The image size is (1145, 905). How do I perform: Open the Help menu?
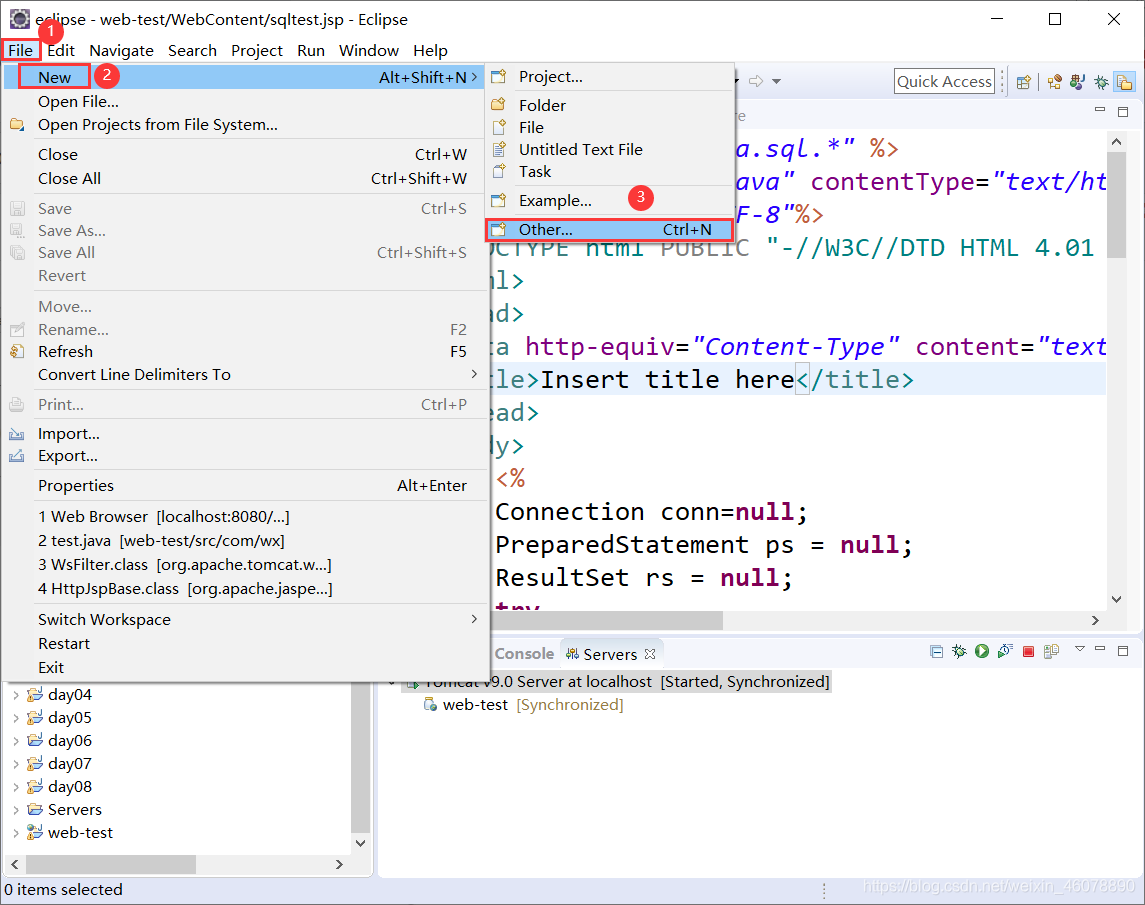point(430,50)
